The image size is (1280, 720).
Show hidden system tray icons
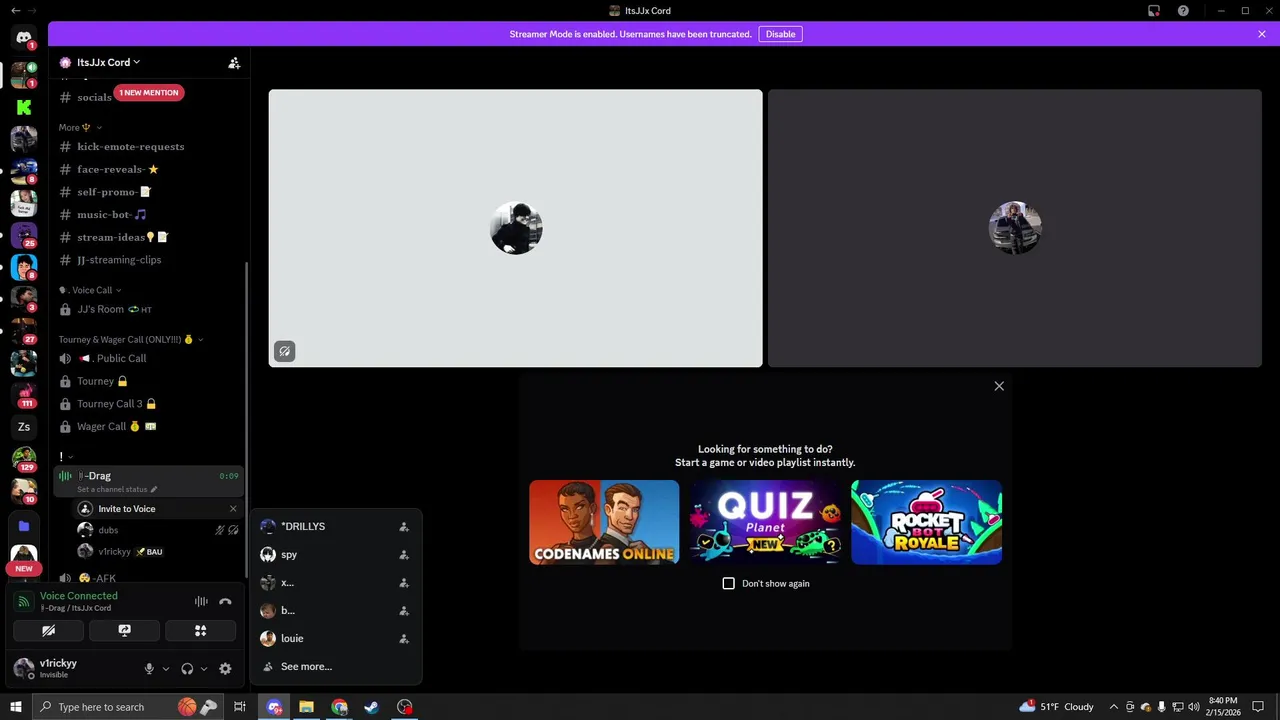click(1113, 707)
